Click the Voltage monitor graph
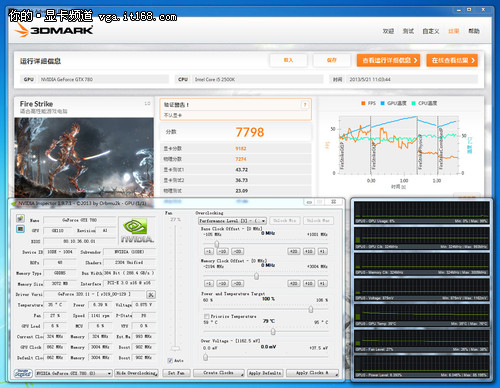The image size is (500, 388). click(422, 289)
